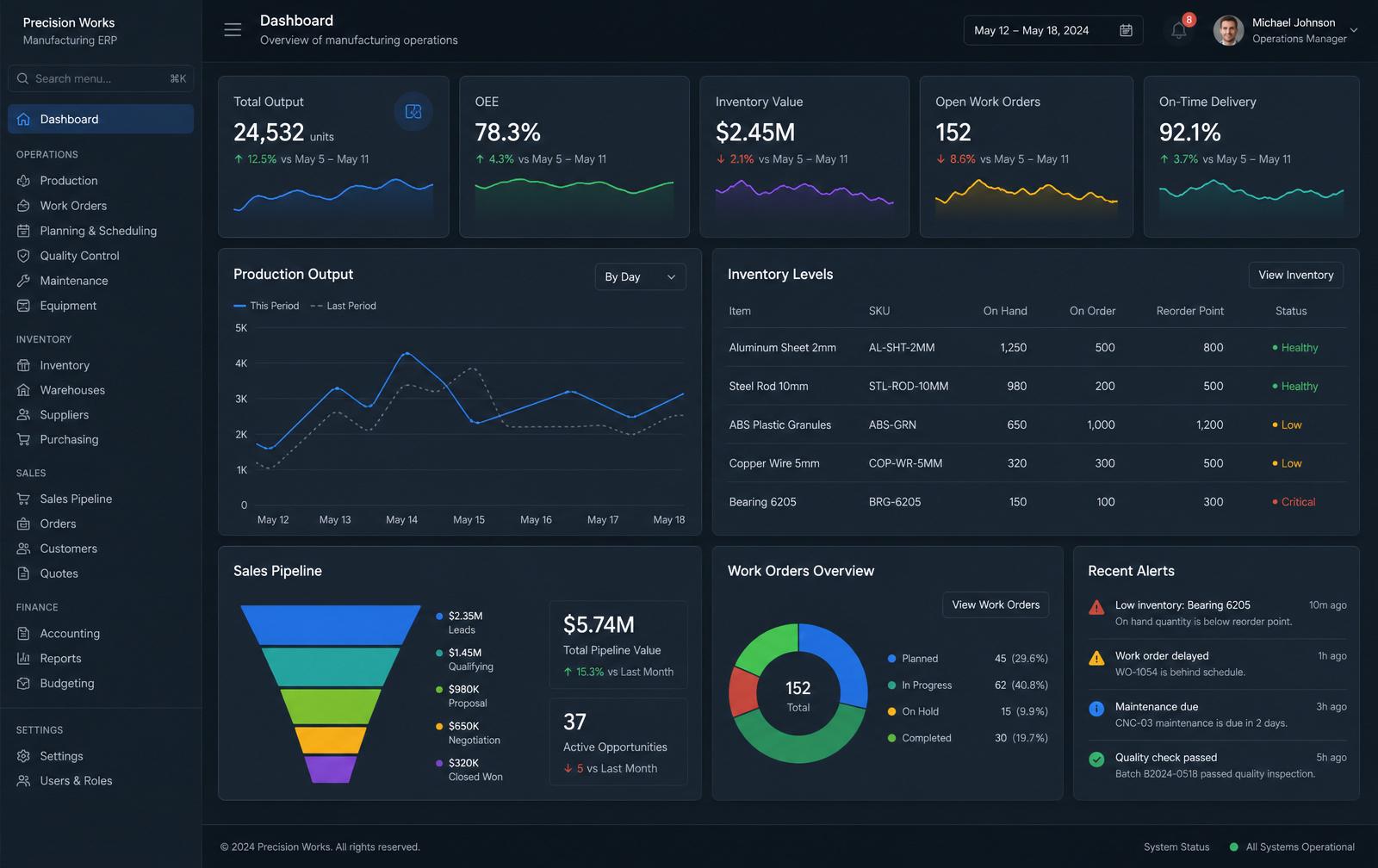Open the By Day dropdown

click(640, 276)
